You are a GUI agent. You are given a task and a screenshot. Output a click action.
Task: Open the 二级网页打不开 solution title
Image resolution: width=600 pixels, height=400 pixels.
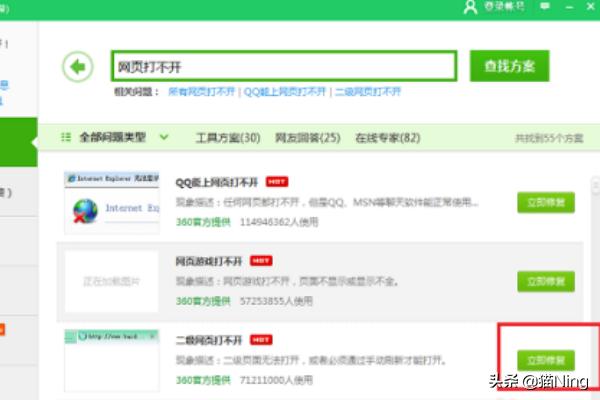209,340
